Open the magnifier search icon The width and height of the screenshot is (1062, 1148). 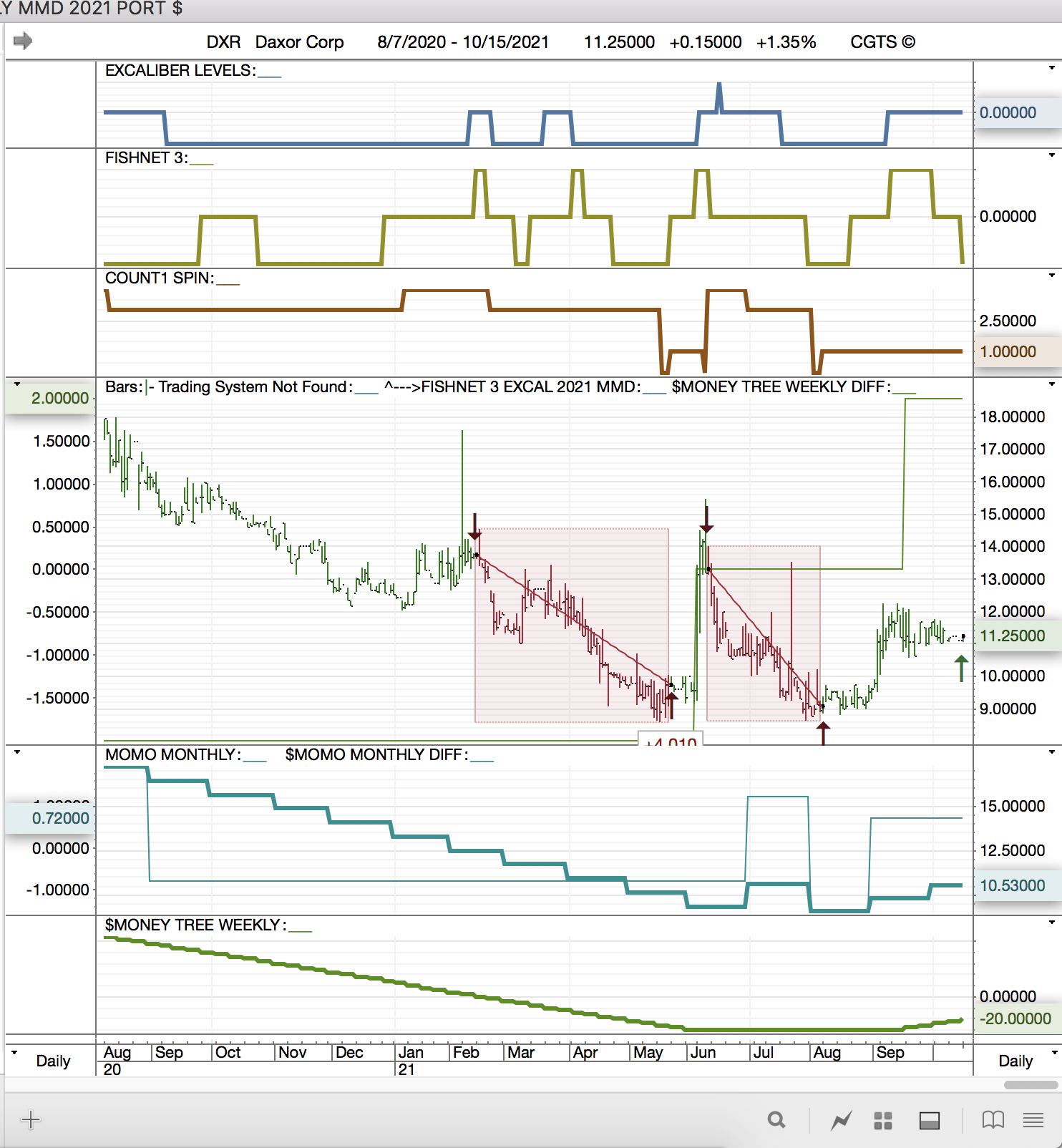776,1120
